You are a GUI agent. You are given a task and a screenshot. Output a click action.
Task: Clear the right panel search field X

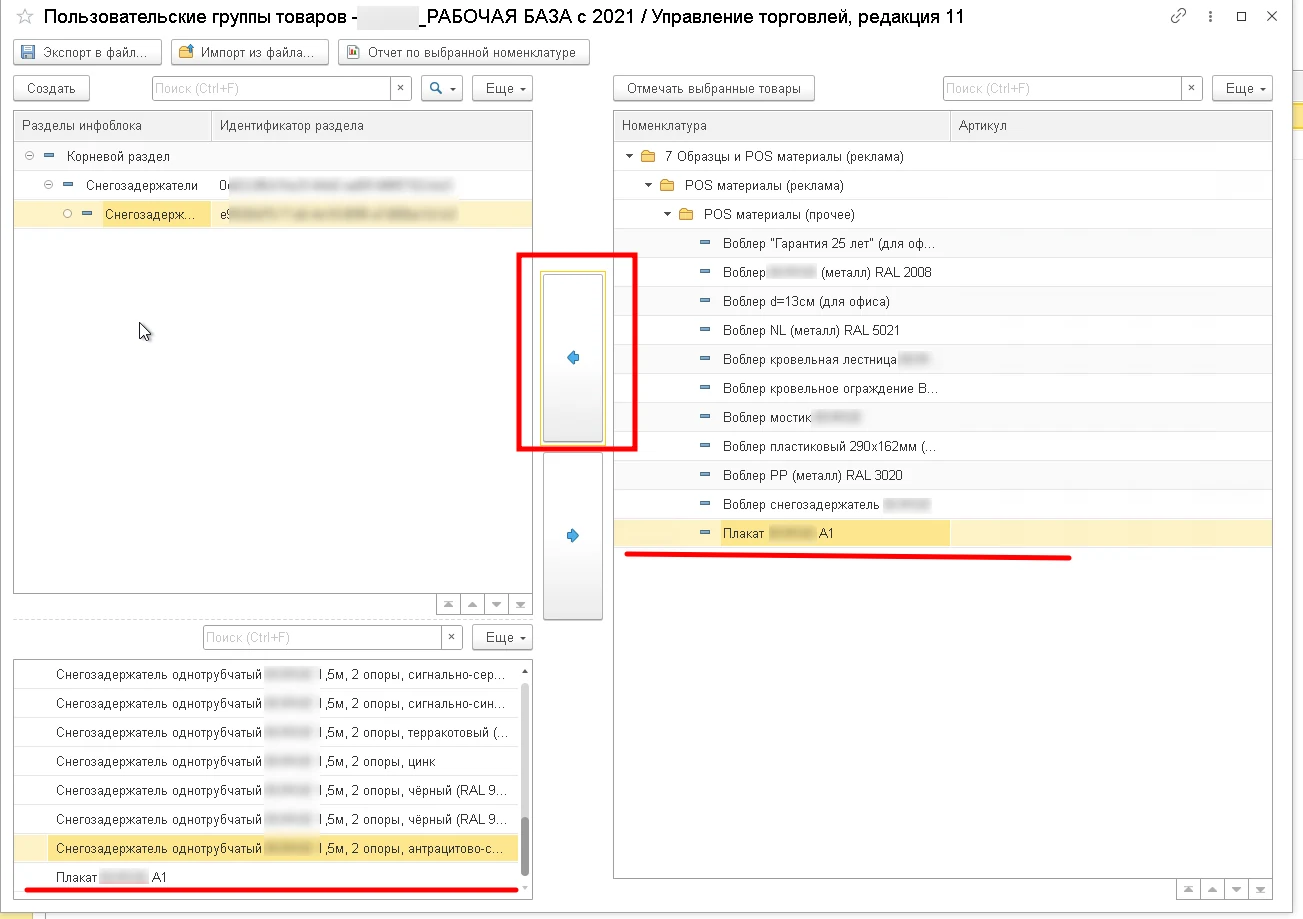point(1192,88)
